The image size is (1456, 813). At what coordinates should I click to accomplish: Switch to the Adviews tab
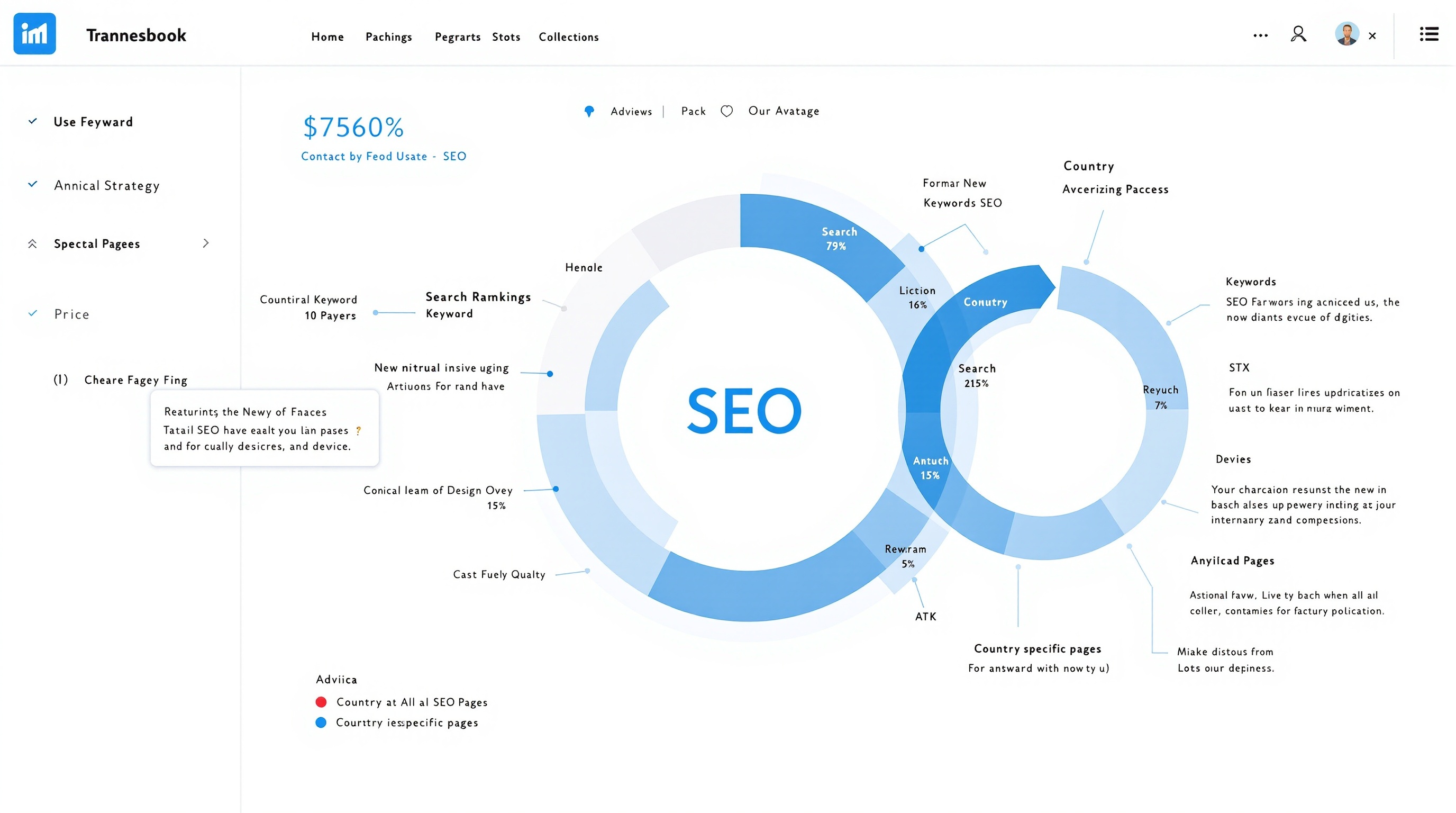(631, 111)
